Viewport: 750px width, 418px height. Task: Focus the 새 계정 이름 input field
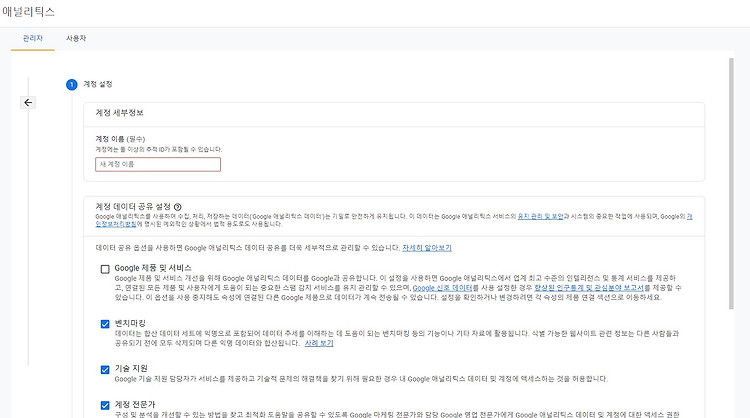click(158, 165)
